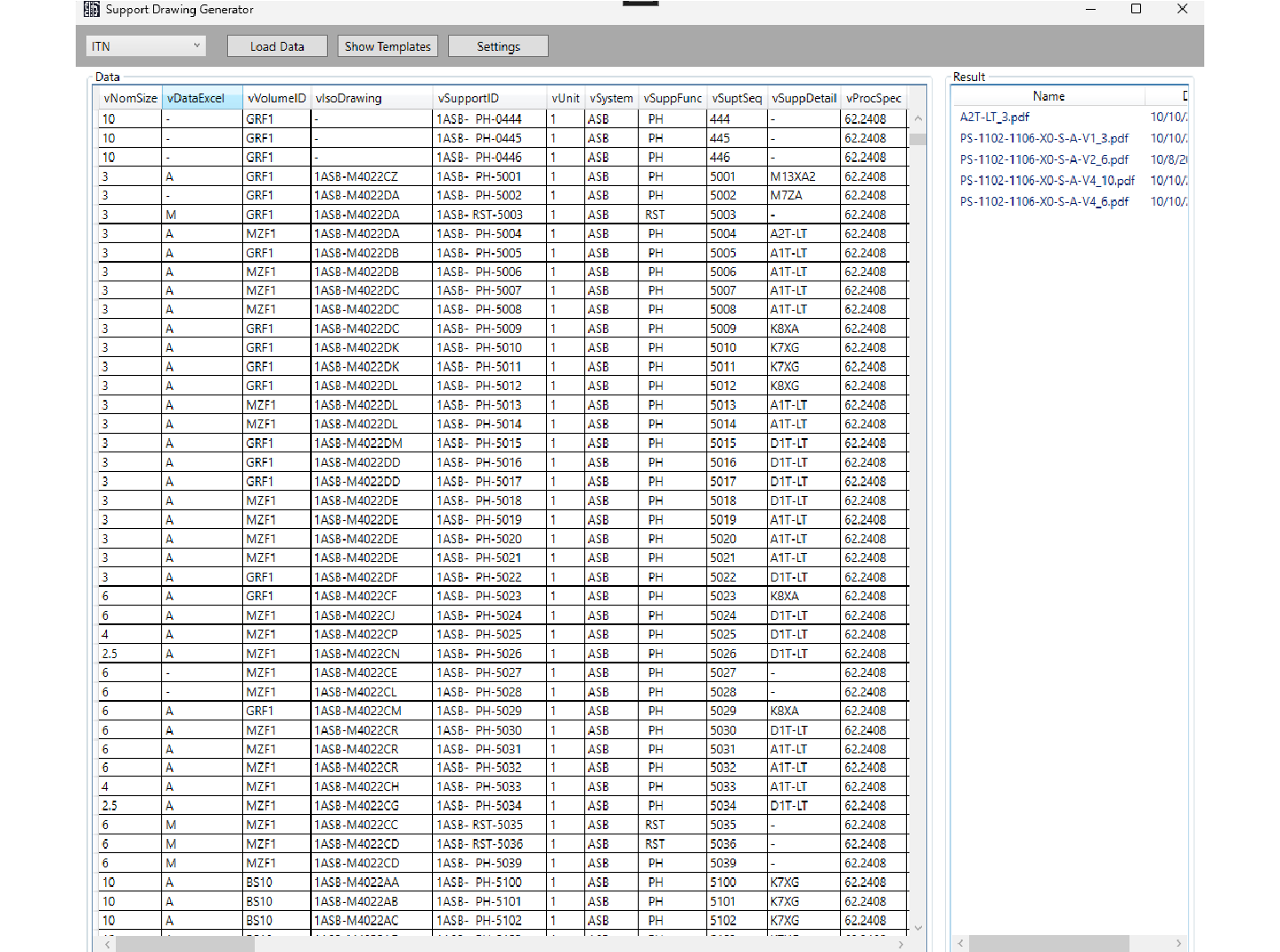Click the 1ASB-M4022DF drawing cell
The height and width of the screenshot is (952, 1280).
tap(372, 577)
